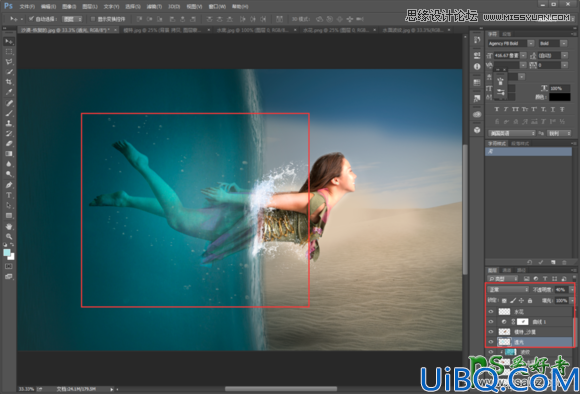
Task: Select the Crop tool
Action: 9,82
